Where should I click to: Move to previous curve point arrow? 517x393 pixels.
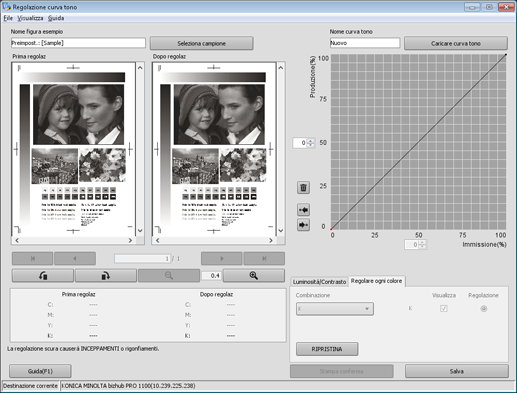coord(303,210)
